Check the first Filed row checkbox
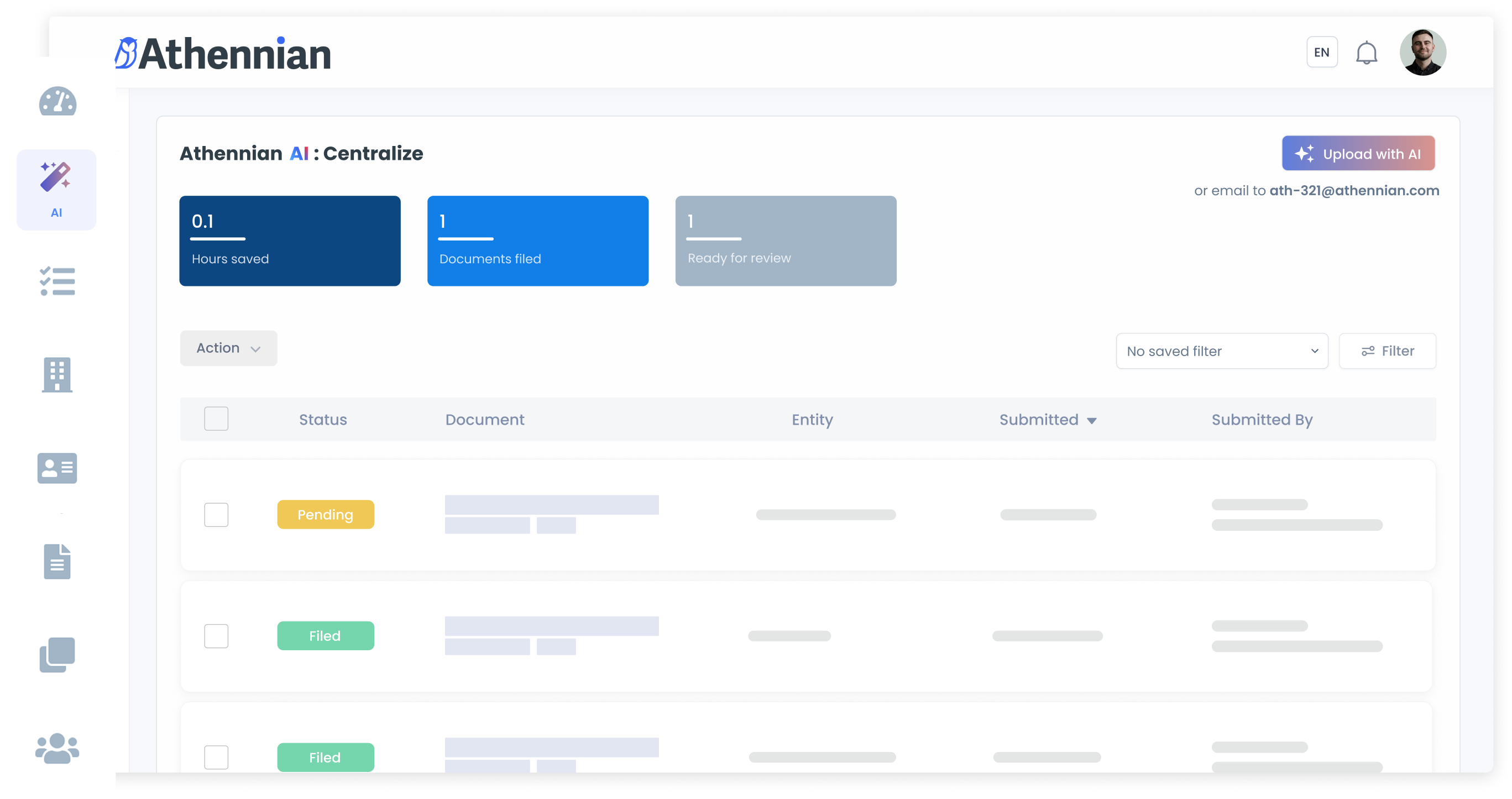 (216, 636)
